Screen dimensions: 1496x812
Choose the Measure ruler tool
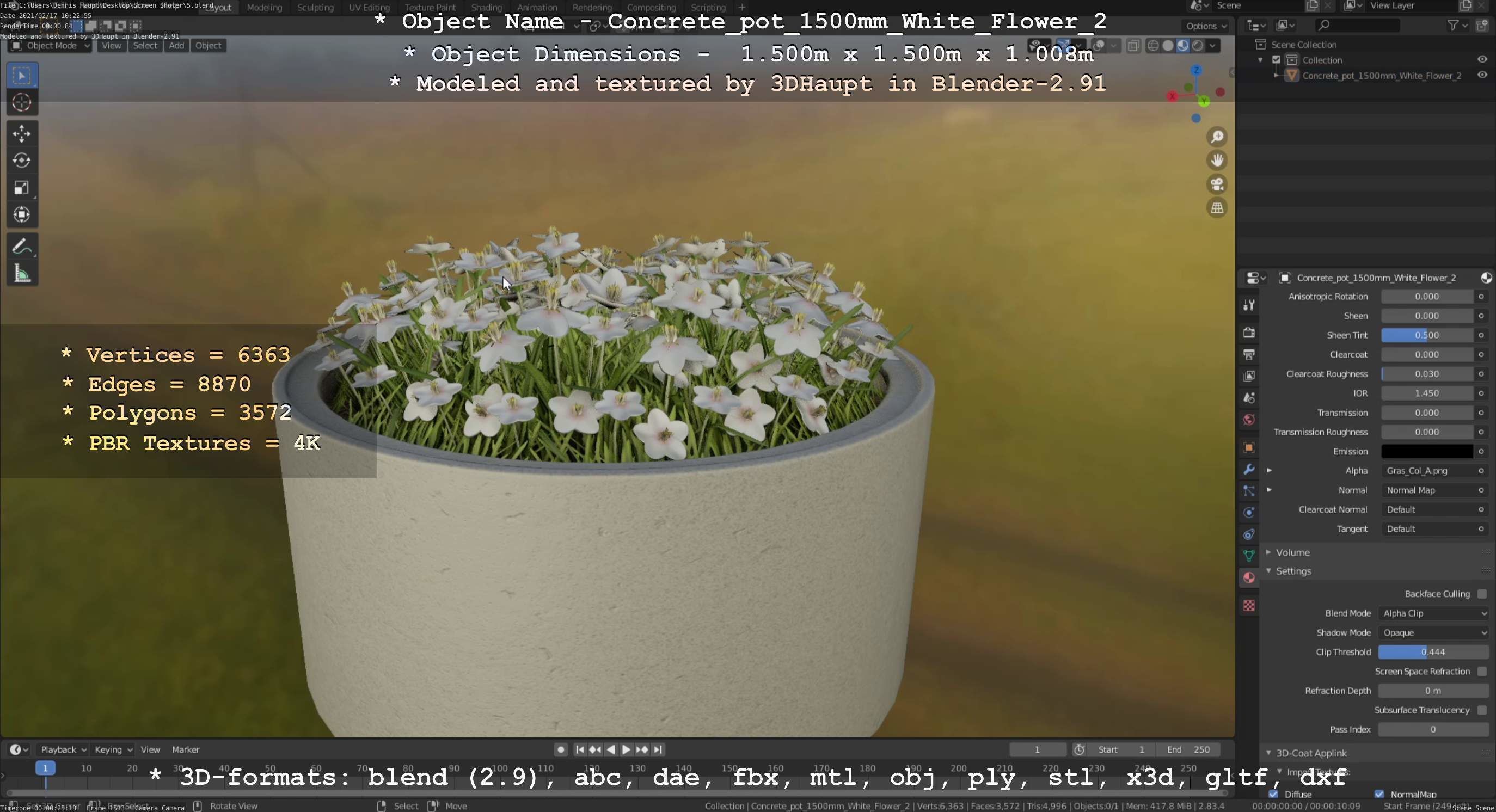click(x=22, y=273)
